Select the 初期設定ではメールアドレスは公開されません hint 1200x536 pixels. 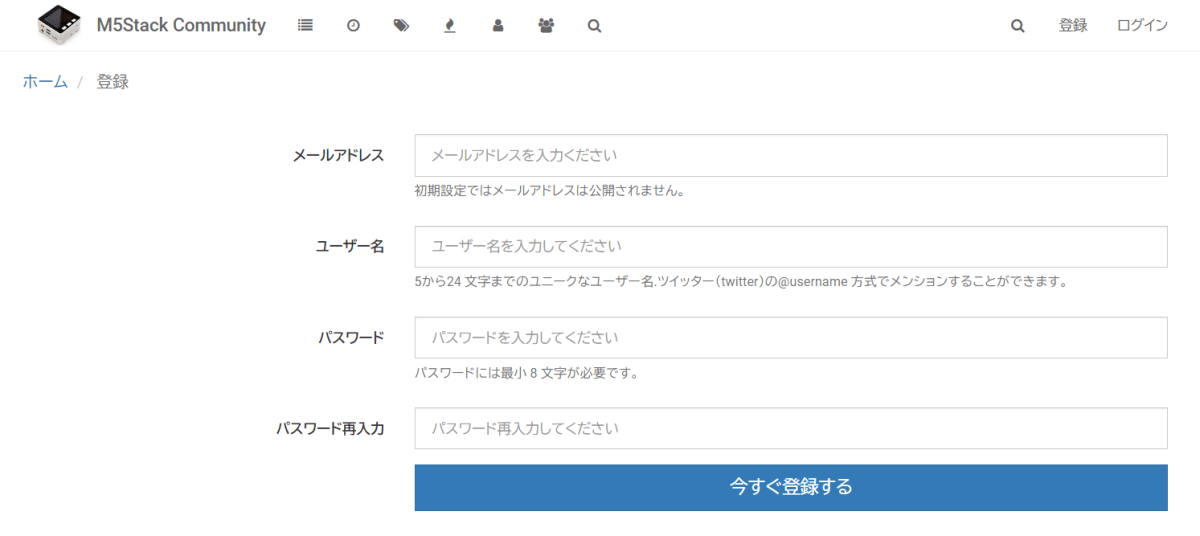549,191
